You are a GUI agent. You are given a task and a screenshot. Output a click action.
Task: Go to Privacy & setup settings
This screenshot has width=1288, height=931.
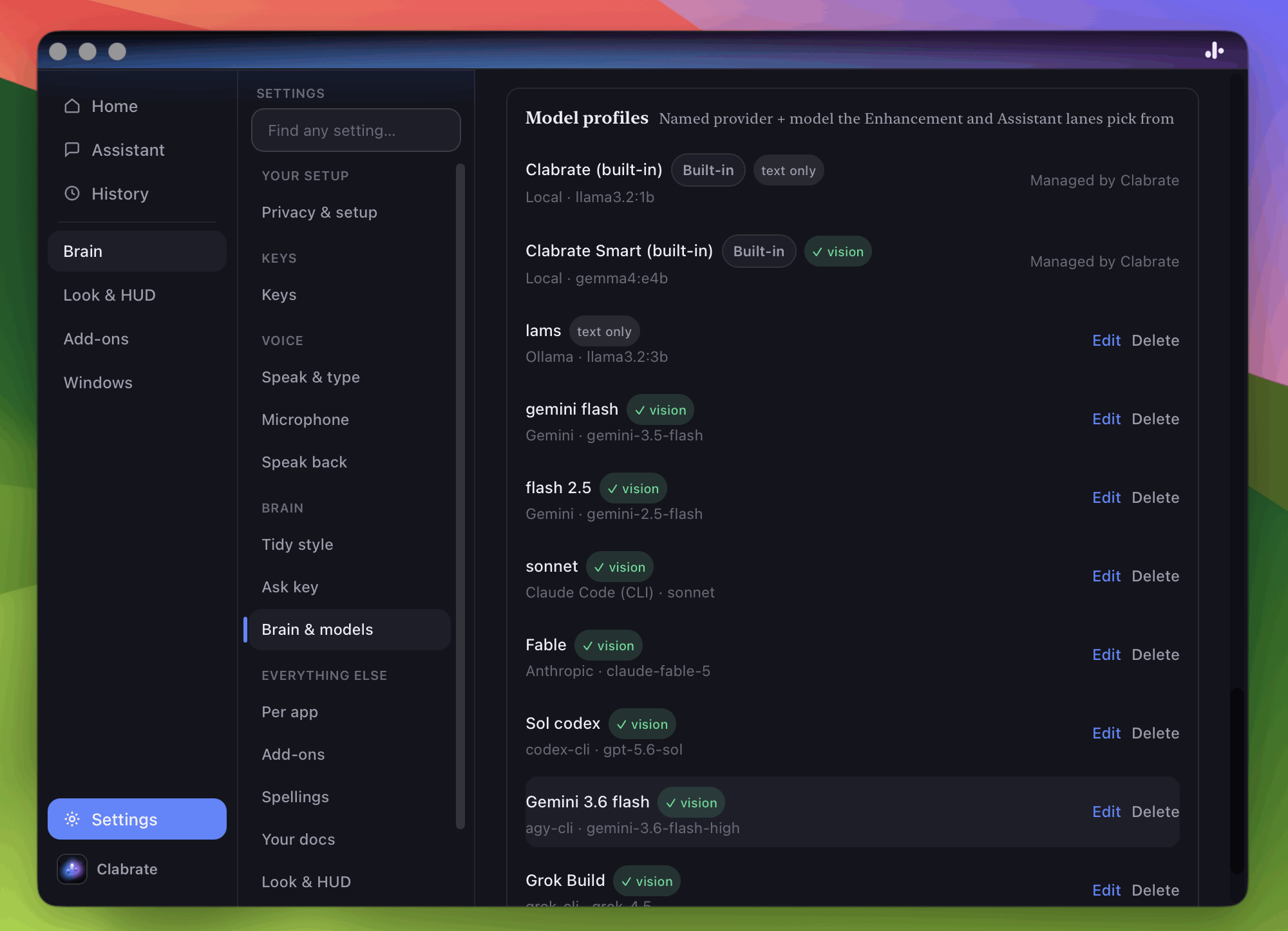(350, 212)
